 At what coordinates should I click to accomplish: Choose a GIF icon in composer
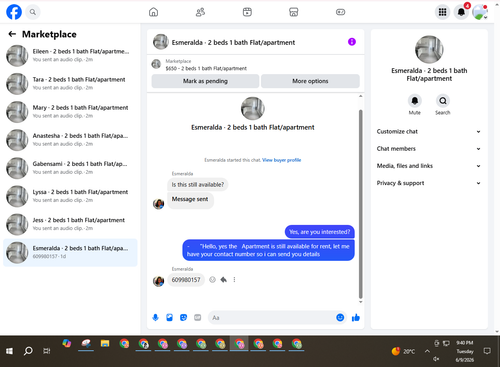198,318
